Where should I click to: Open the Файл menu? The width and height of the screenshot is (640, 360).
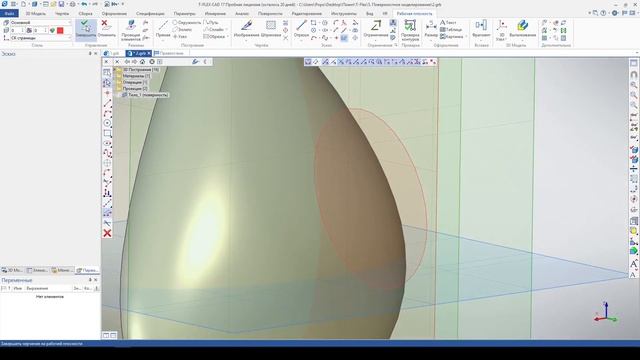[9, 13]
